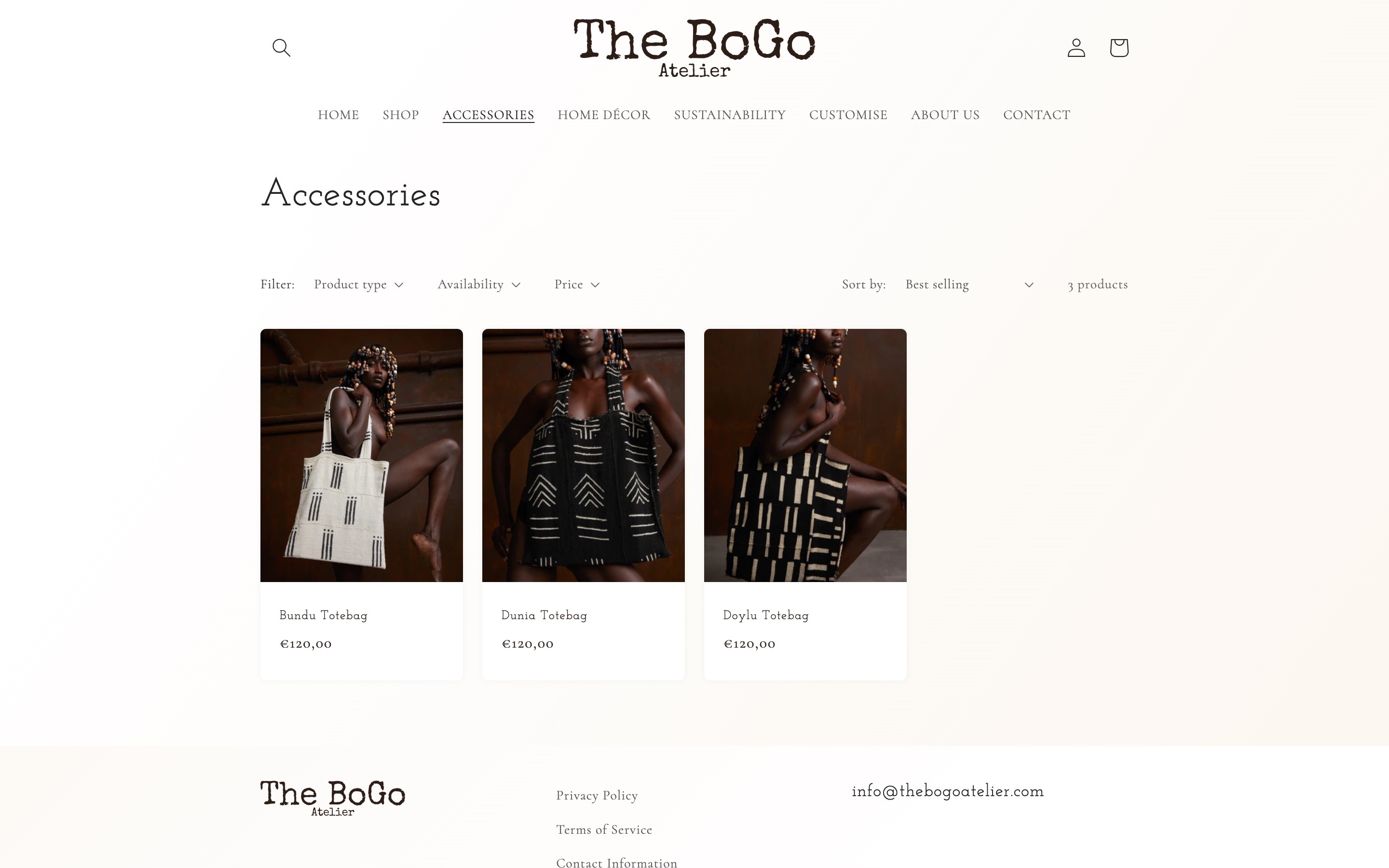The image size is (1389, 868).
Task: Open the Dunia Totebag product image
Action: click(583, 455)
